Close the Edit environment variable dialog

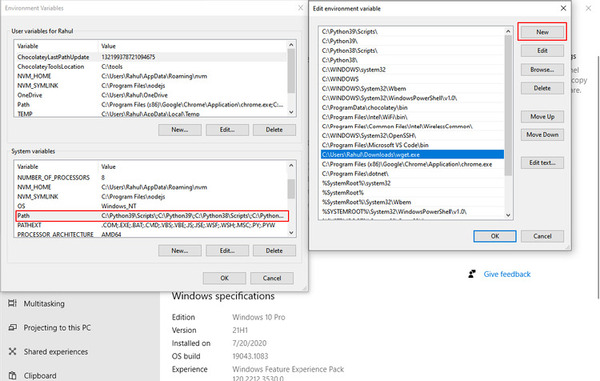tap(563, 8)
